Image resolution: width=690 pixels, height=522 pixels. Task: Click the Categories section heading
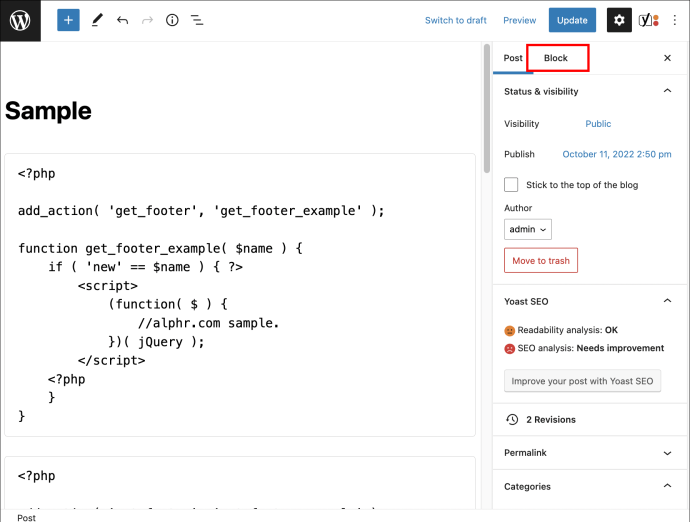click(x=527, y=486)
